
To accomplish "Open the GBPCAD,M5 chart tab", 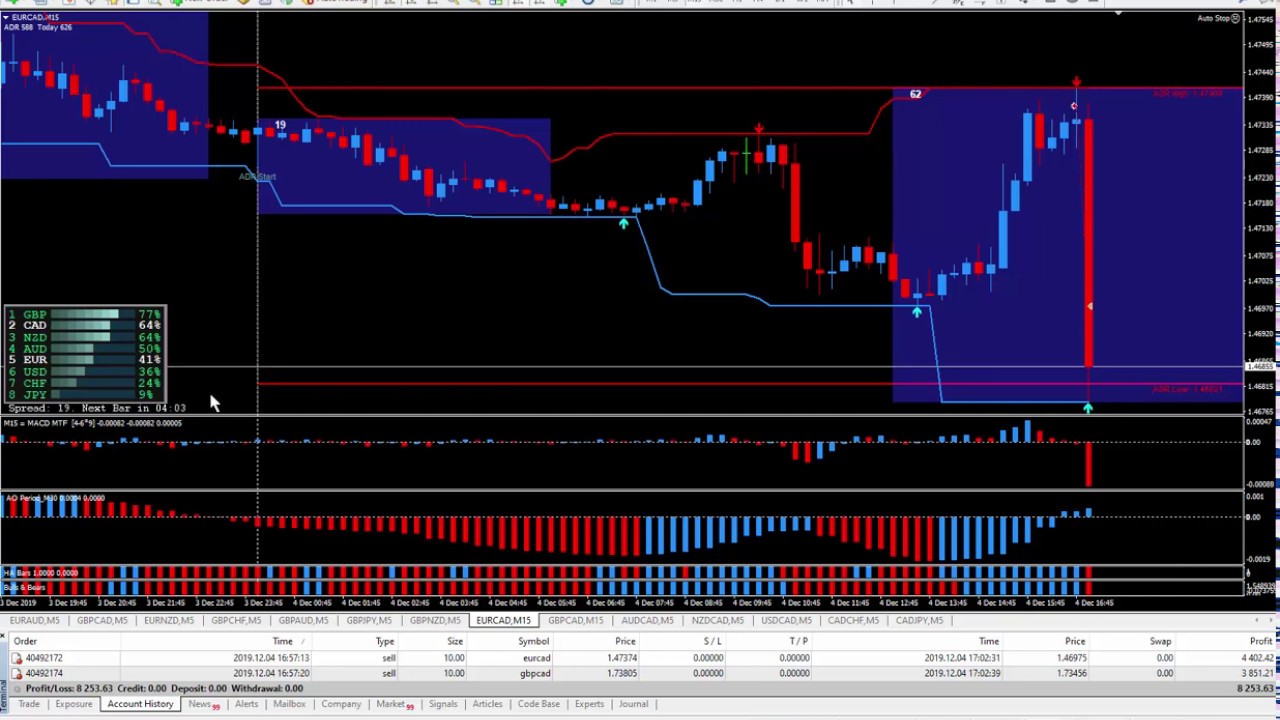I will pyautogui.click(x=102, y=620).
